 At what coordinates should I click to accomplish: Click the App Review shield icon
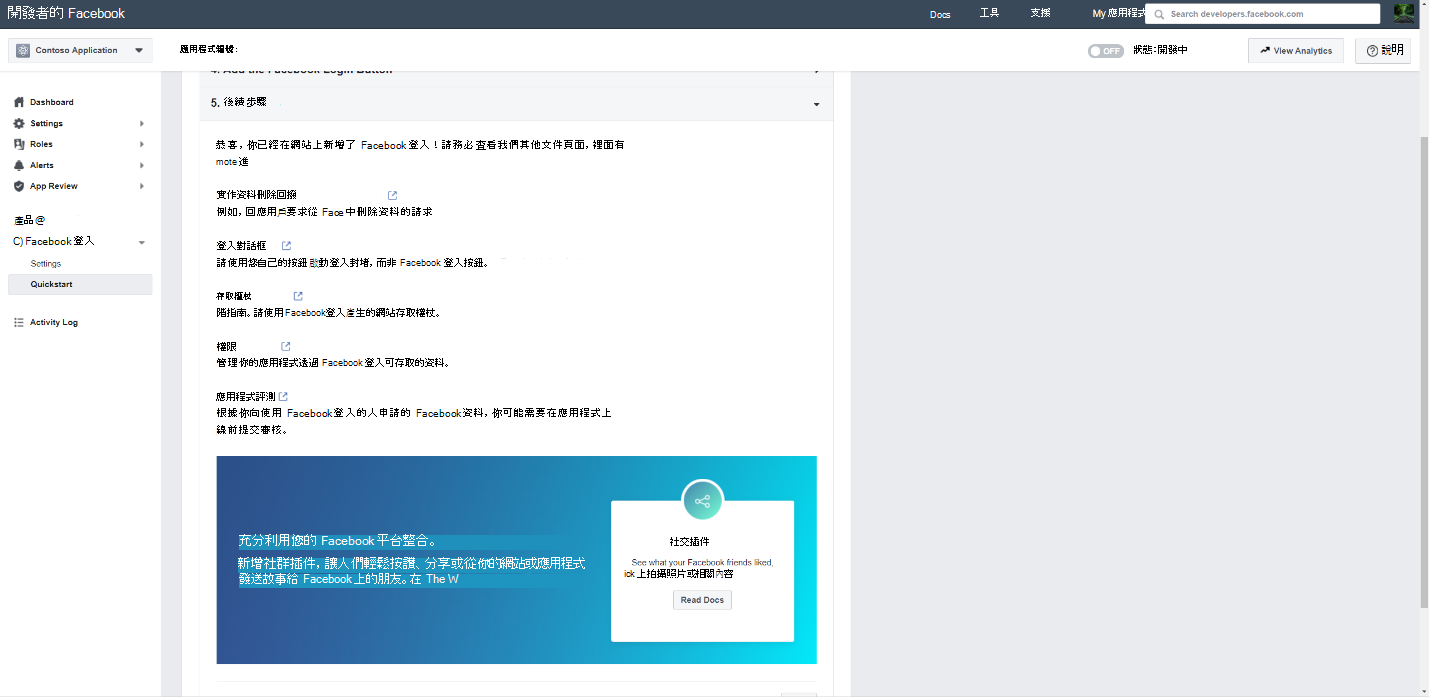pos(19,186)
